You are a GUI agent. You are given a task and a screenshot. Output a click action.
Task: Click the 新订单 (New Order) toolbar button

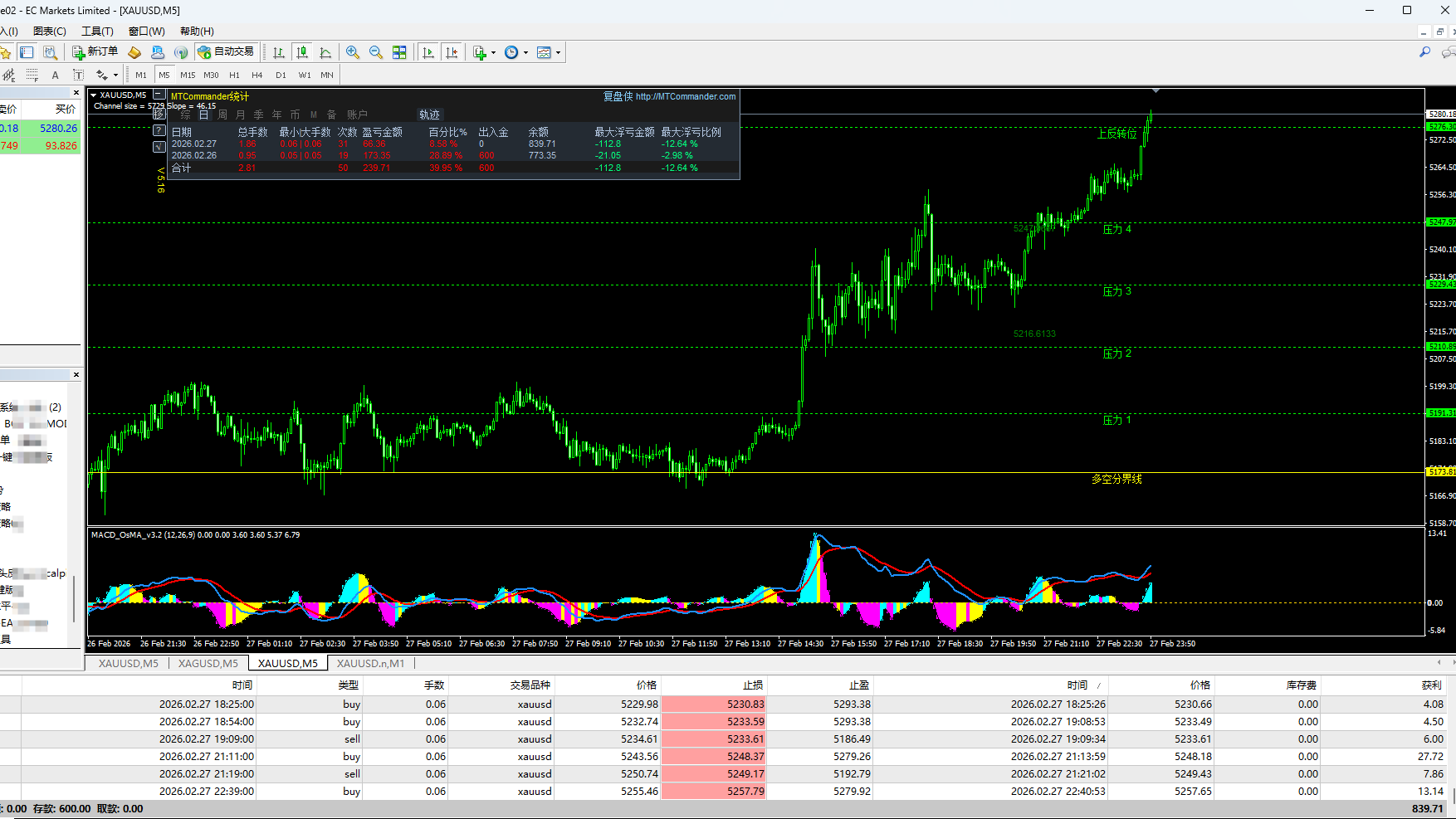[x=95, y=52]
